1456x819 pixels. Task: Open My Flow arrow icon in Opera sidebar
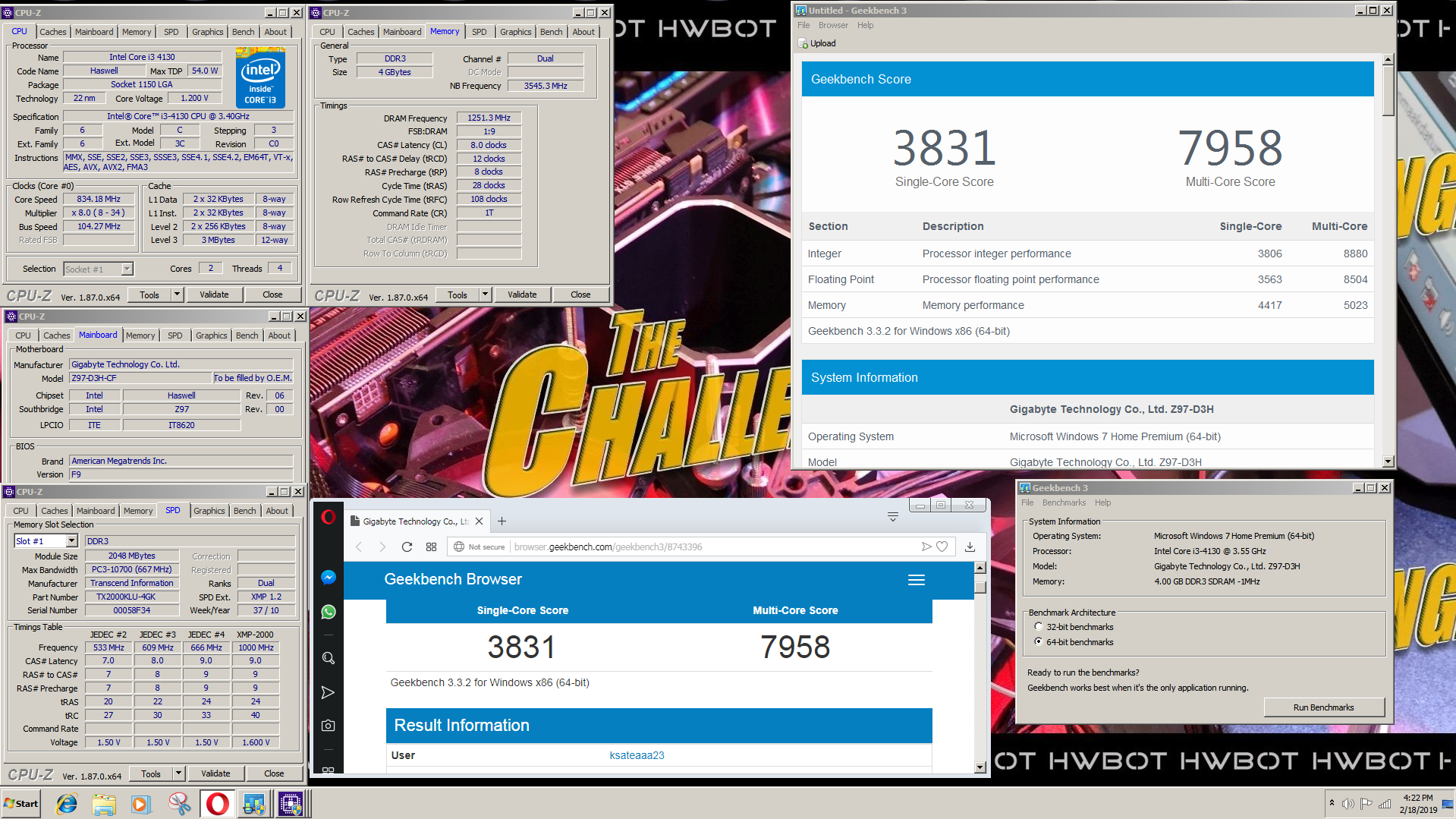(328, 692)
